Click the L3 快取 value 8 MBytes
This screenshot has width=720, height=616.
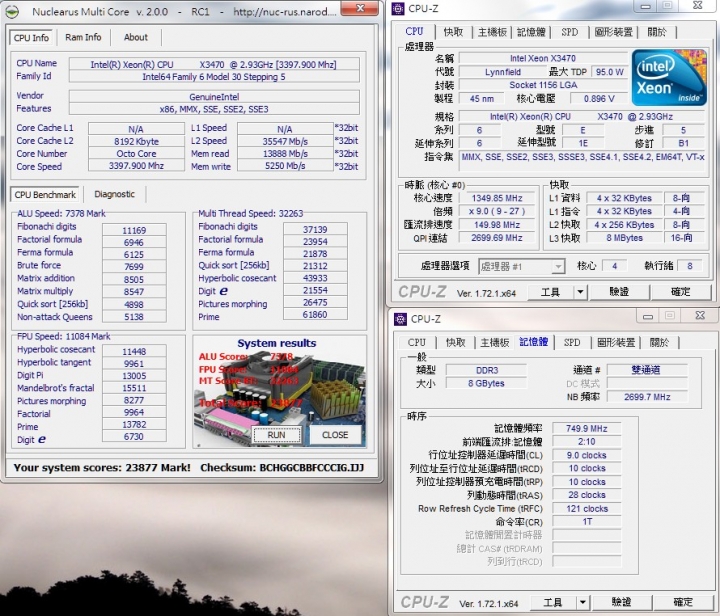(x=624, y=238)
